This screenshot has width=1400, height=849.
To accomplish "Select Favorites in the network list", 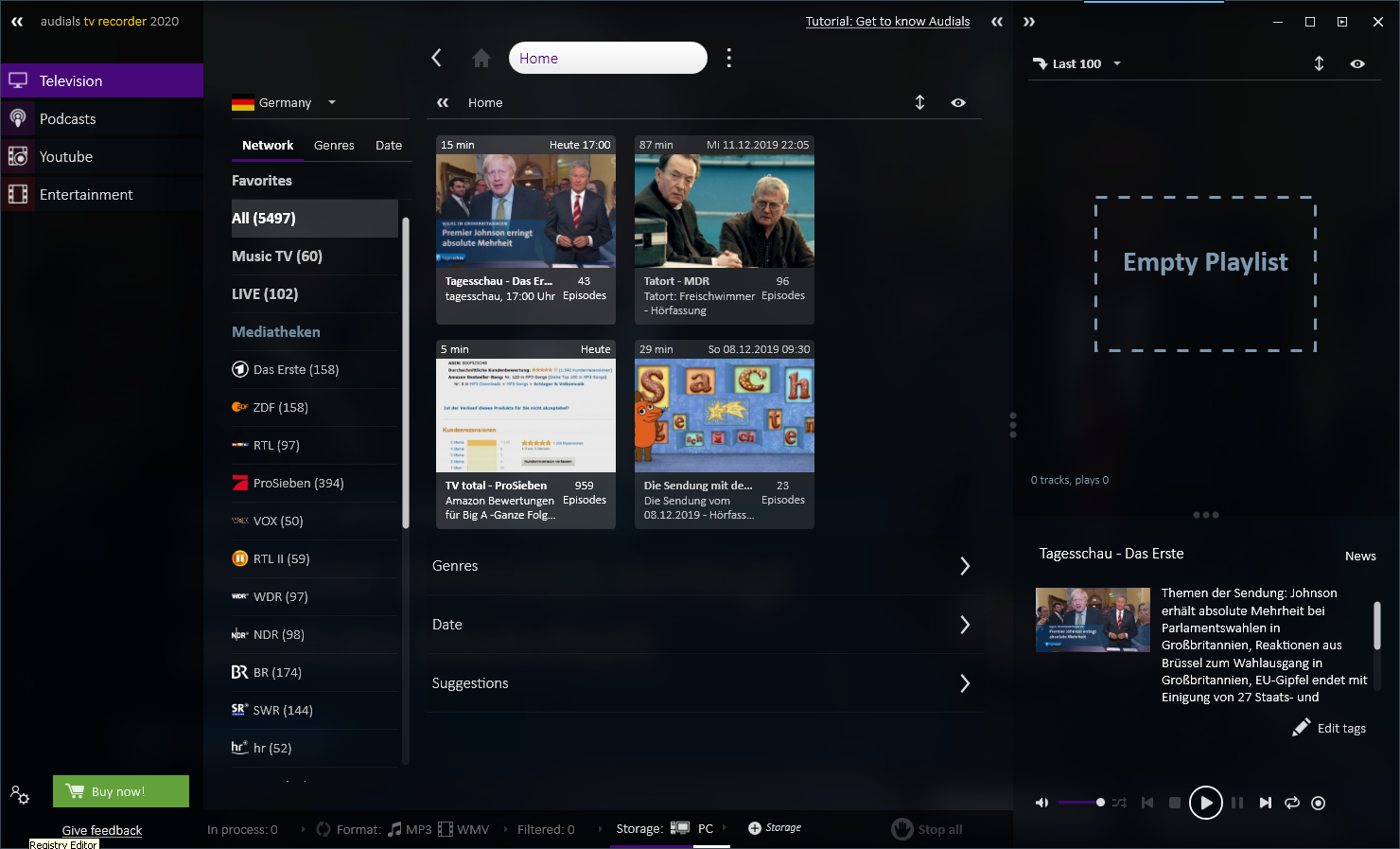I will click(x=315, y=180).
